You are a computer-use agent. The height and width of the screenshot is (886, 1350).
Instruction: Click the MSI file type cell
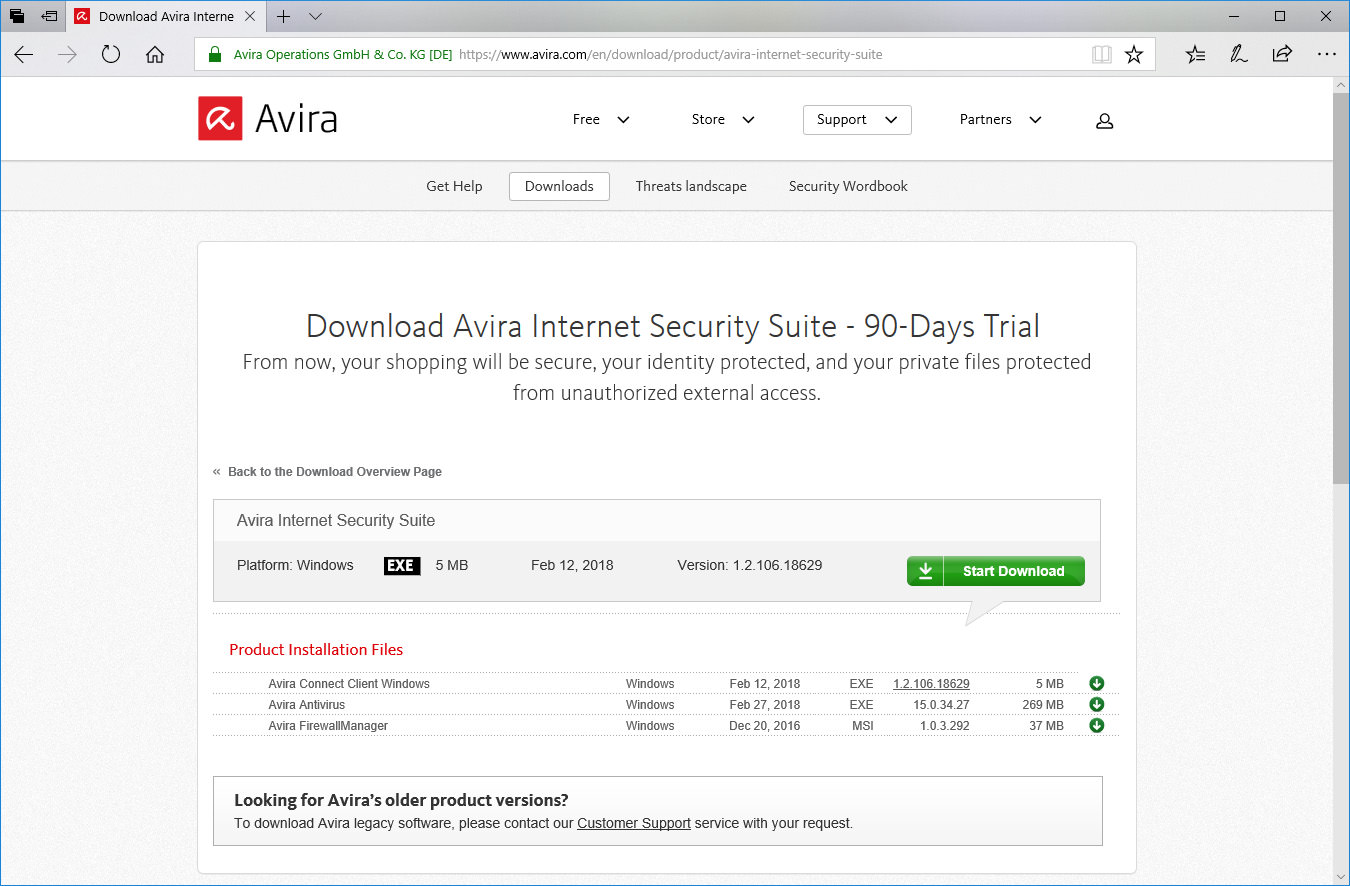point(863,726)
